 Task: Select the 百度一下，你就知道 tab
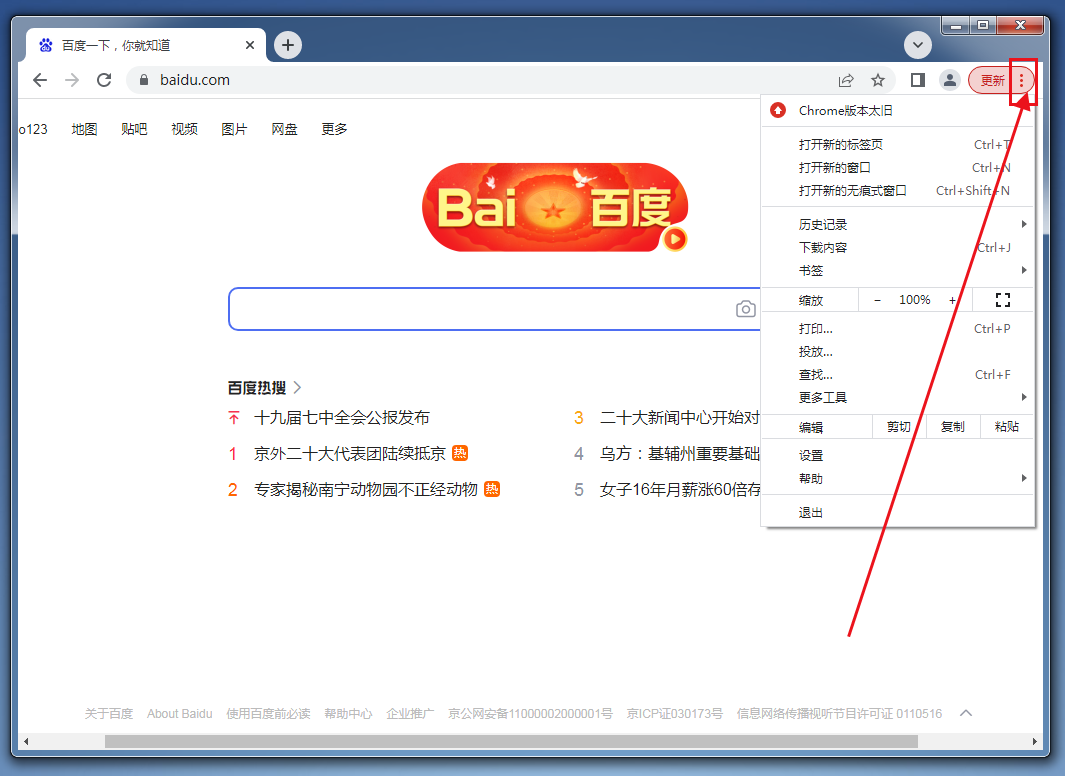[x=146, y=45]
